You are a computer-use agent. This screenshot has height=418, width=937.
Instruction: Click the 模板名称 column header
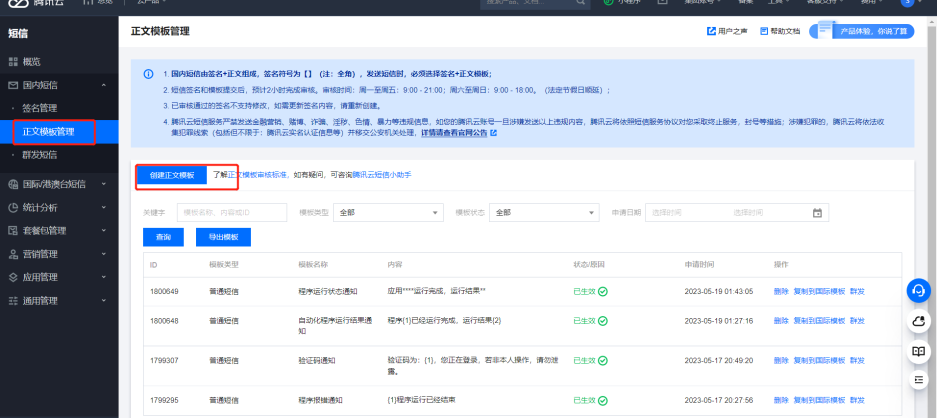point(313,264)
